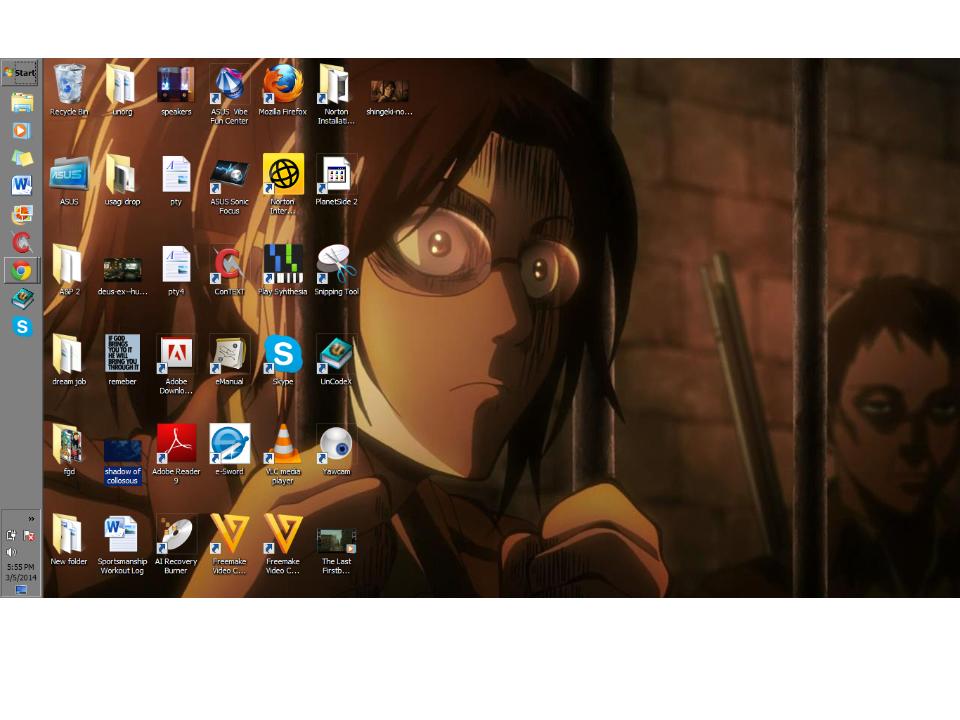Open Sticky Notes from the taskbar

tap(22, 158)
